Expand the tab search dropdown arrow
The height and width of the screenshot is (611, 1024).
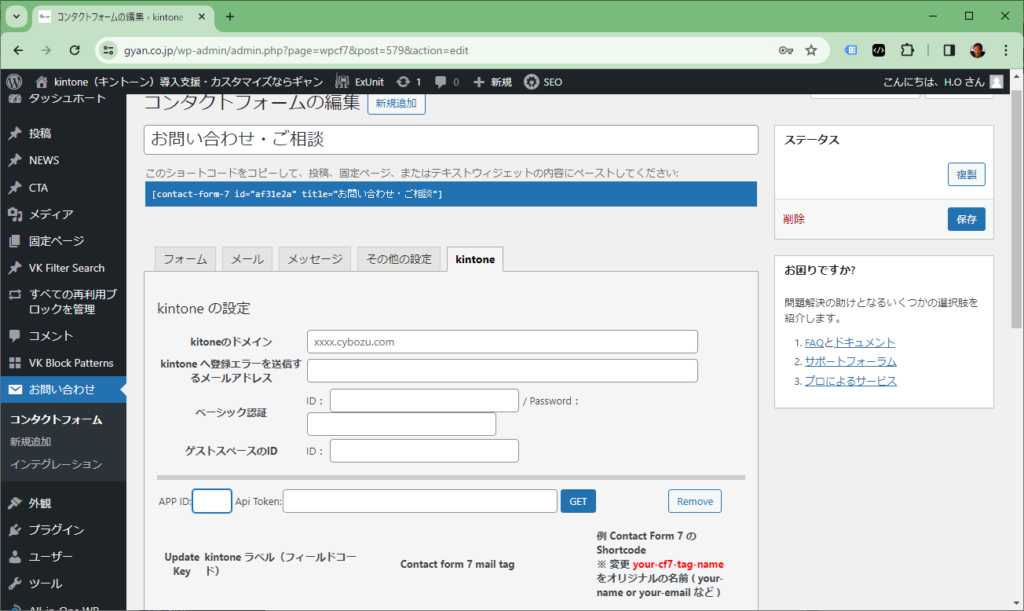coord(16,16)
